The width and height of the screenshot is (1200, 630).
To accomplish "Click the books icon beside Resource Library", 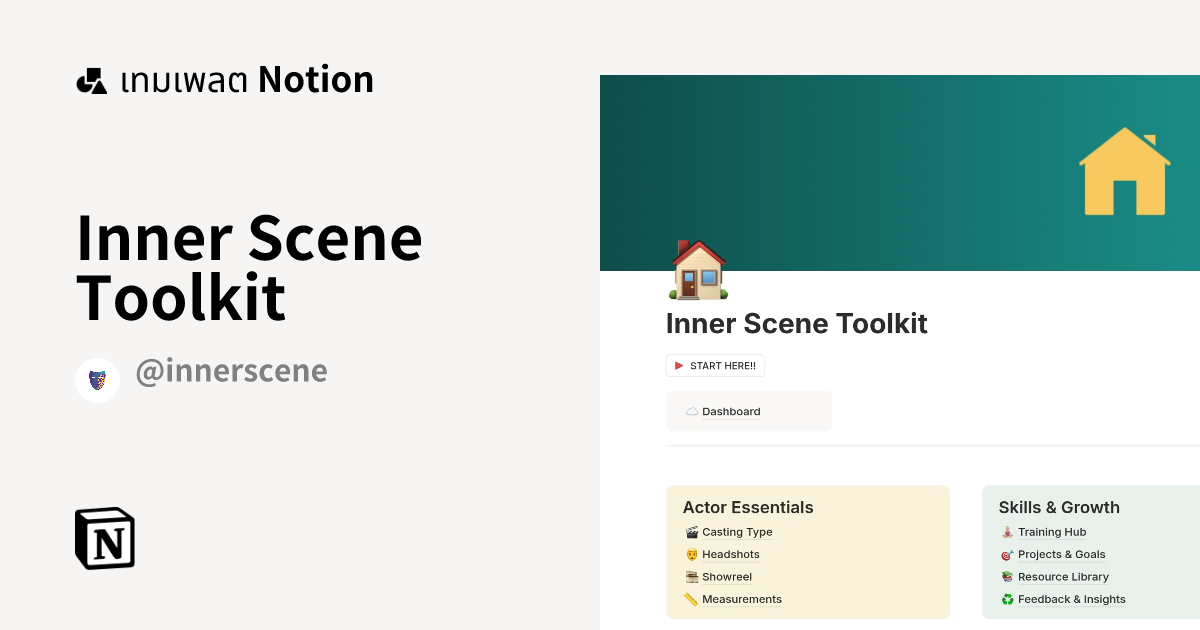I will (x=1006, y=577).
